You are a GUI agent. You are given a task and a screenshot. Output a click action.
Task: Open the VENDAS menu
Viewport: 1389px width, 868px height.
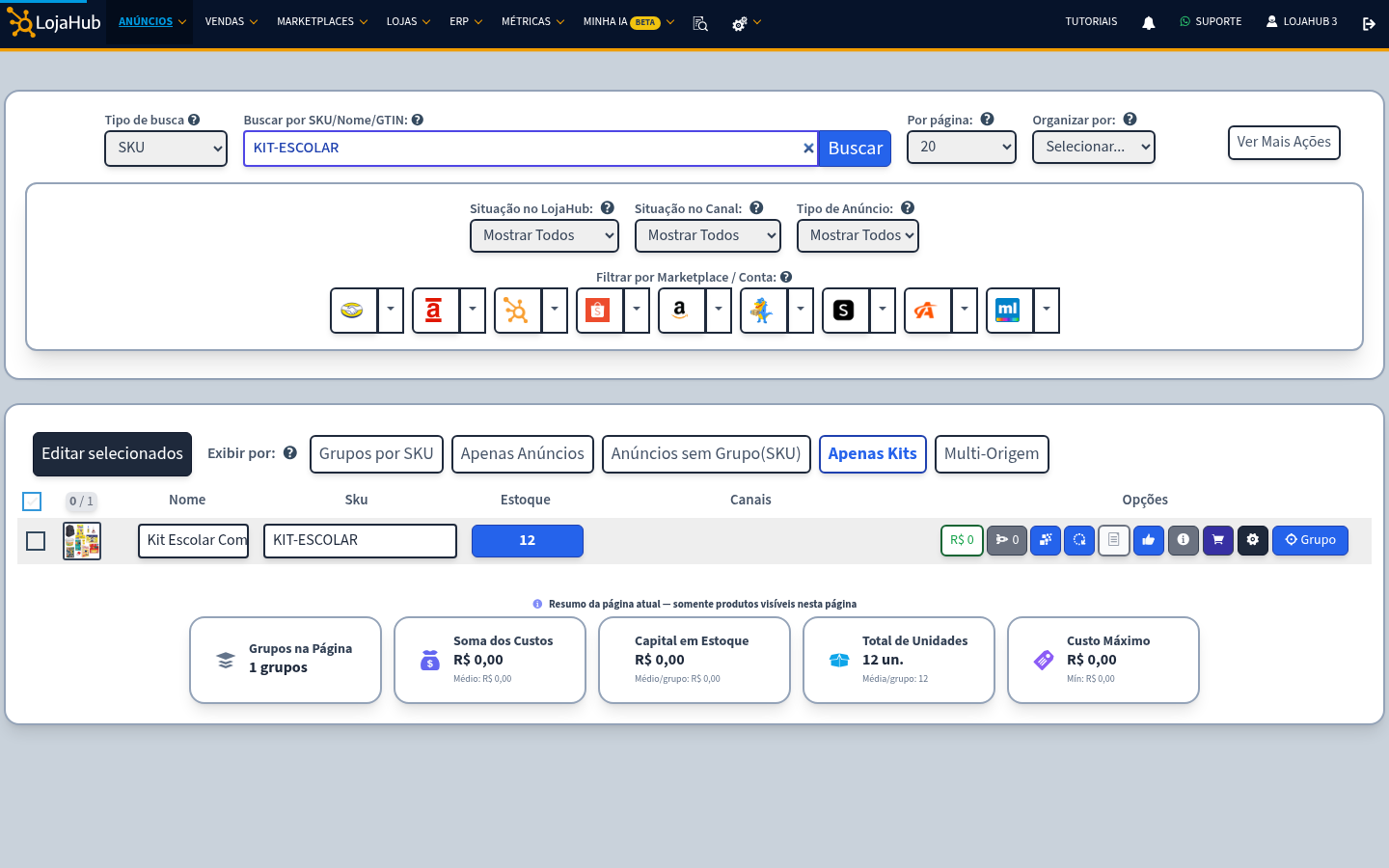click(x=231, y=22)
